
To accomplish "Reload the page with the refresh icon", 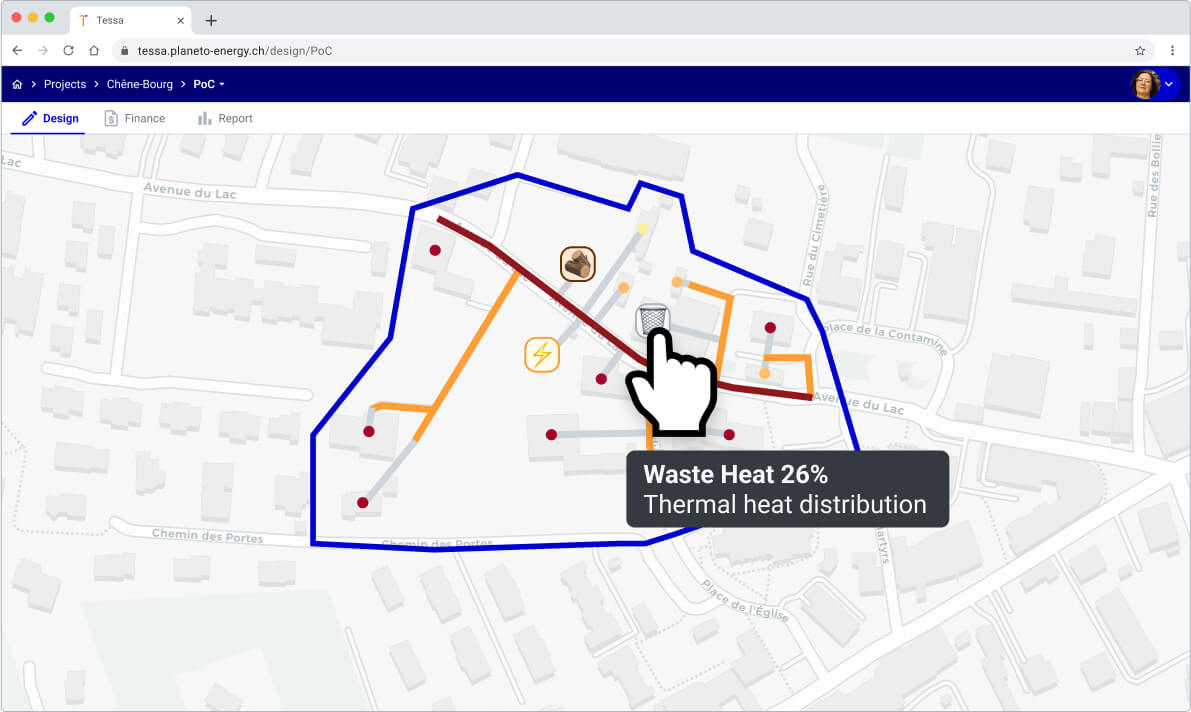I will coord(67,49).
